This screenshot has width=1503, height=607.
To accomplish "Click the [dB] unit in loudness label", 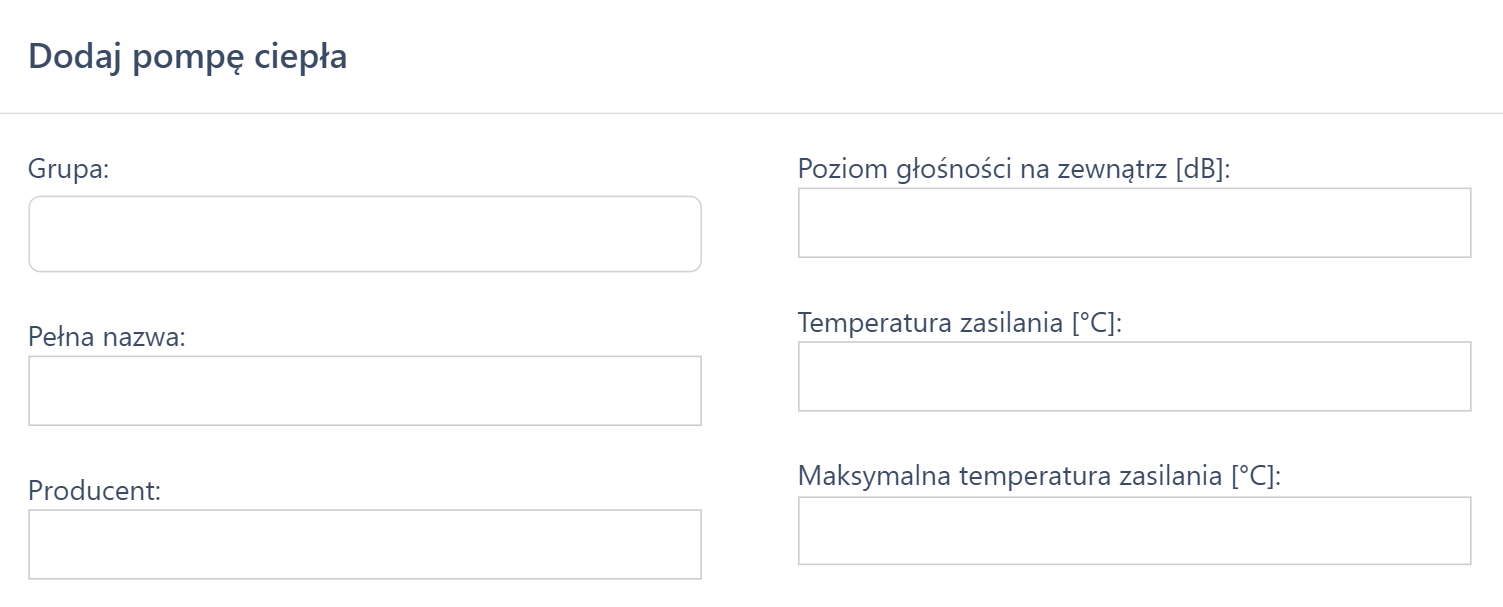I will (1201, 169).
